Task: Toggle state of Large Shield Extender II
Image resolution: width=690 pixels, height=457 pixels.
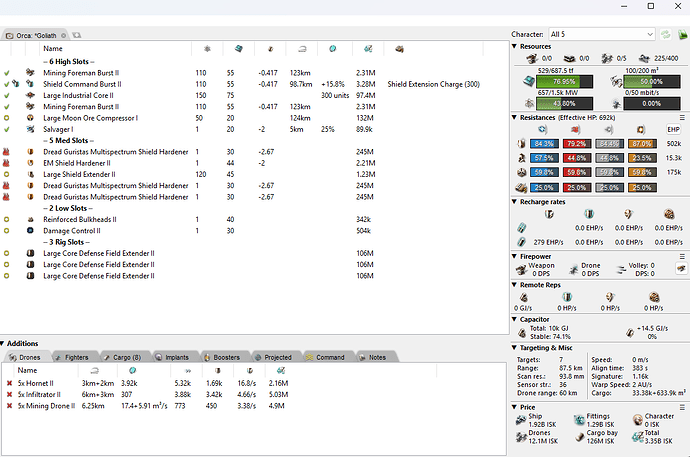Action: point(6,174)
